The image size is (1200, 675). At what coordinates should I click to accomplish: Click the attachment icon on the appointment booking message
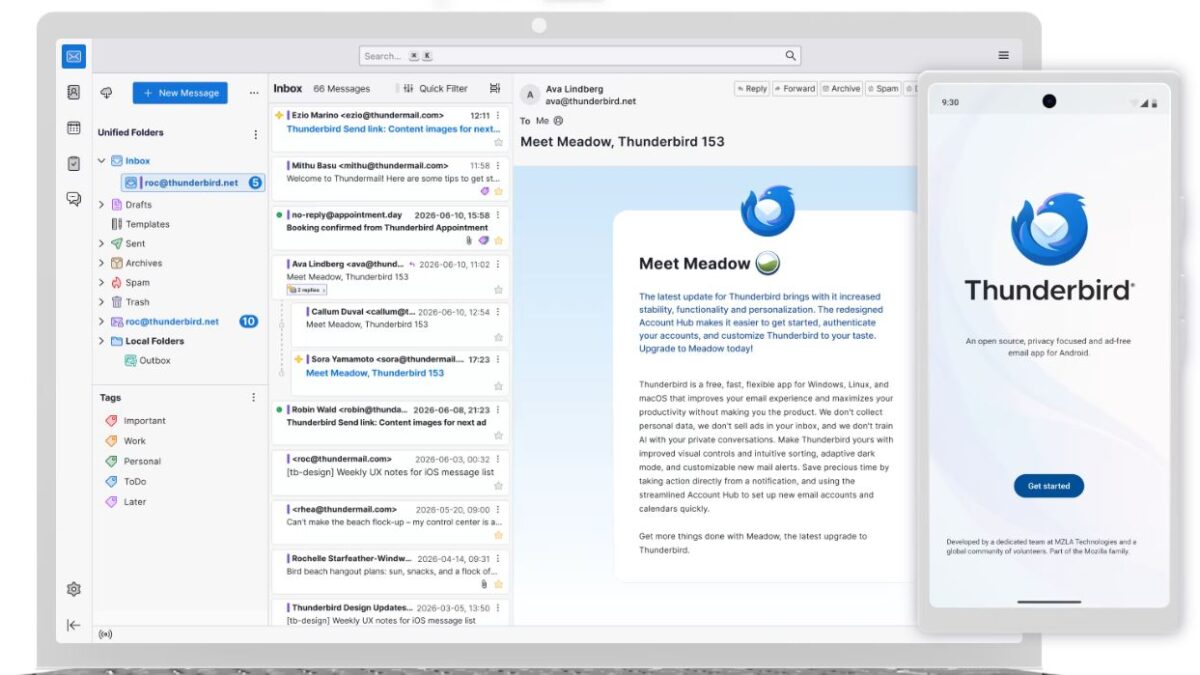click(469, 241)
